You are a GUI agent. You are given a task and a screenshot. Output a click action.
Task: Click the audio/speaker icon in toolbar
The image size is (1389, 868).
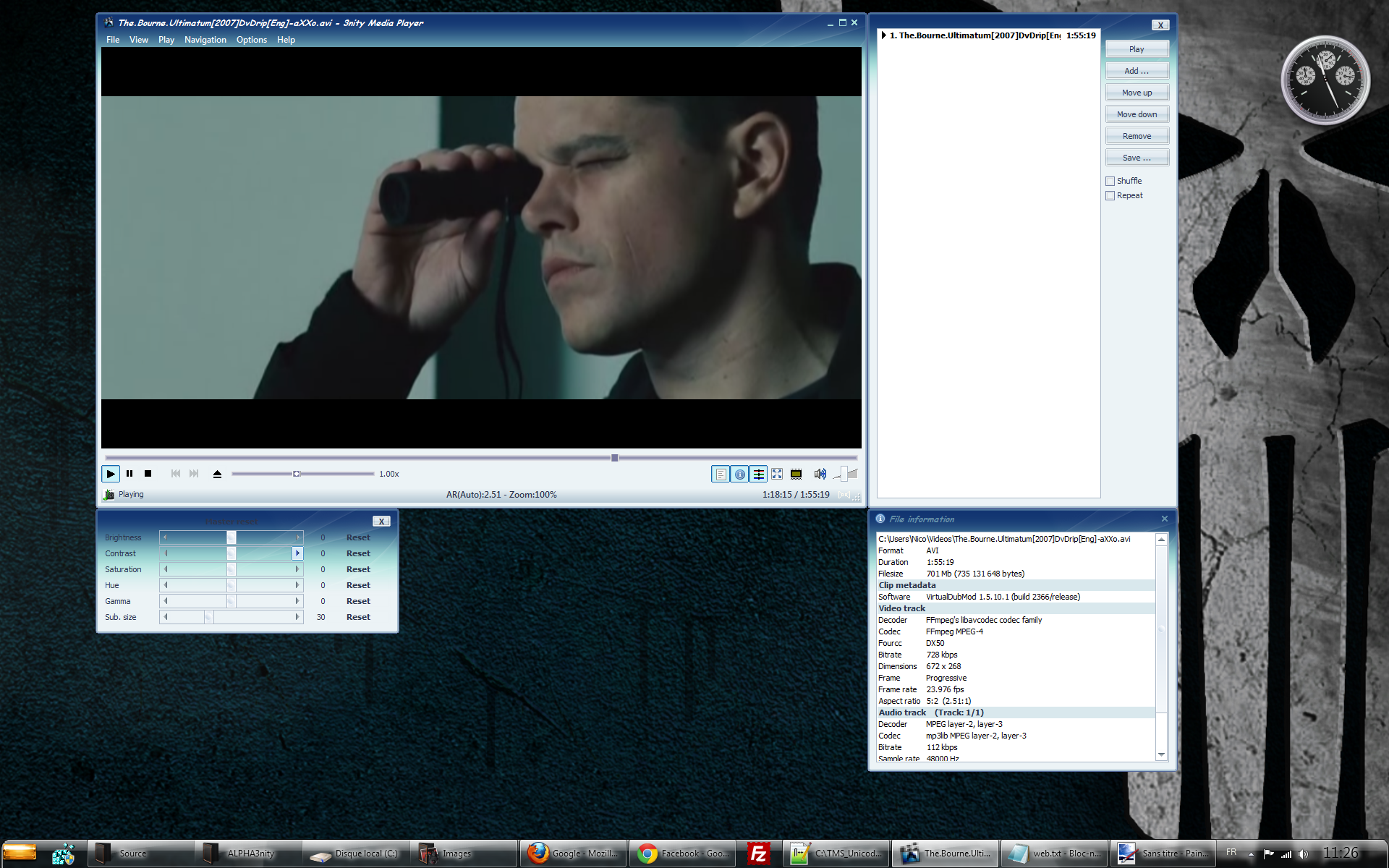pos(820,473)
